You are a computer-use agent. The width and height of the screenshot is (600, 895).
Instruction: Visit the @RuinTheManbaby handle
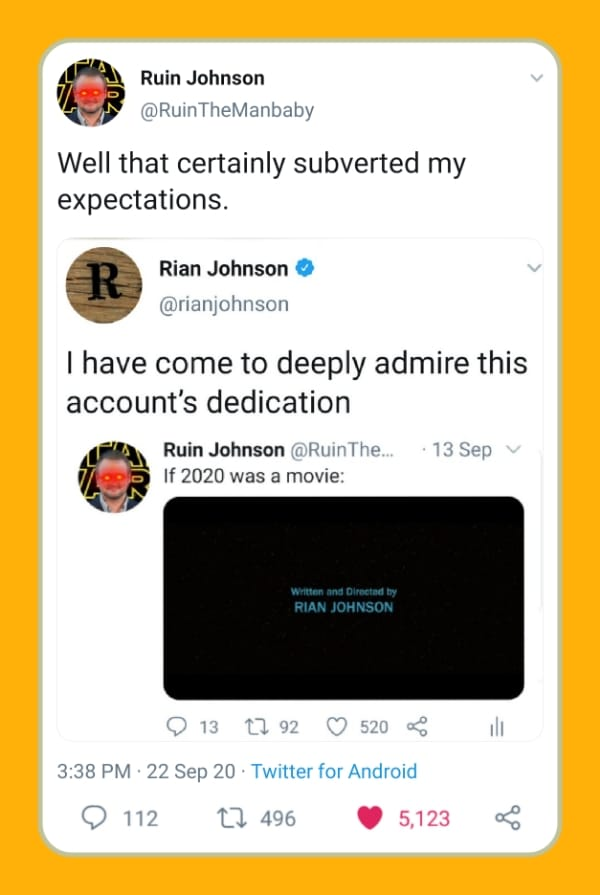point(227,110)
